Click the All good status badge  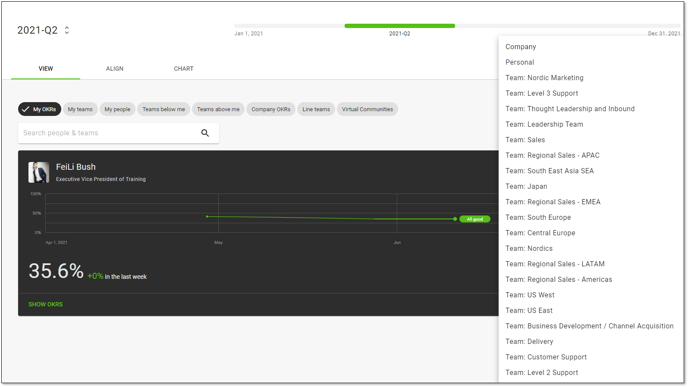[x=475, y=219]
